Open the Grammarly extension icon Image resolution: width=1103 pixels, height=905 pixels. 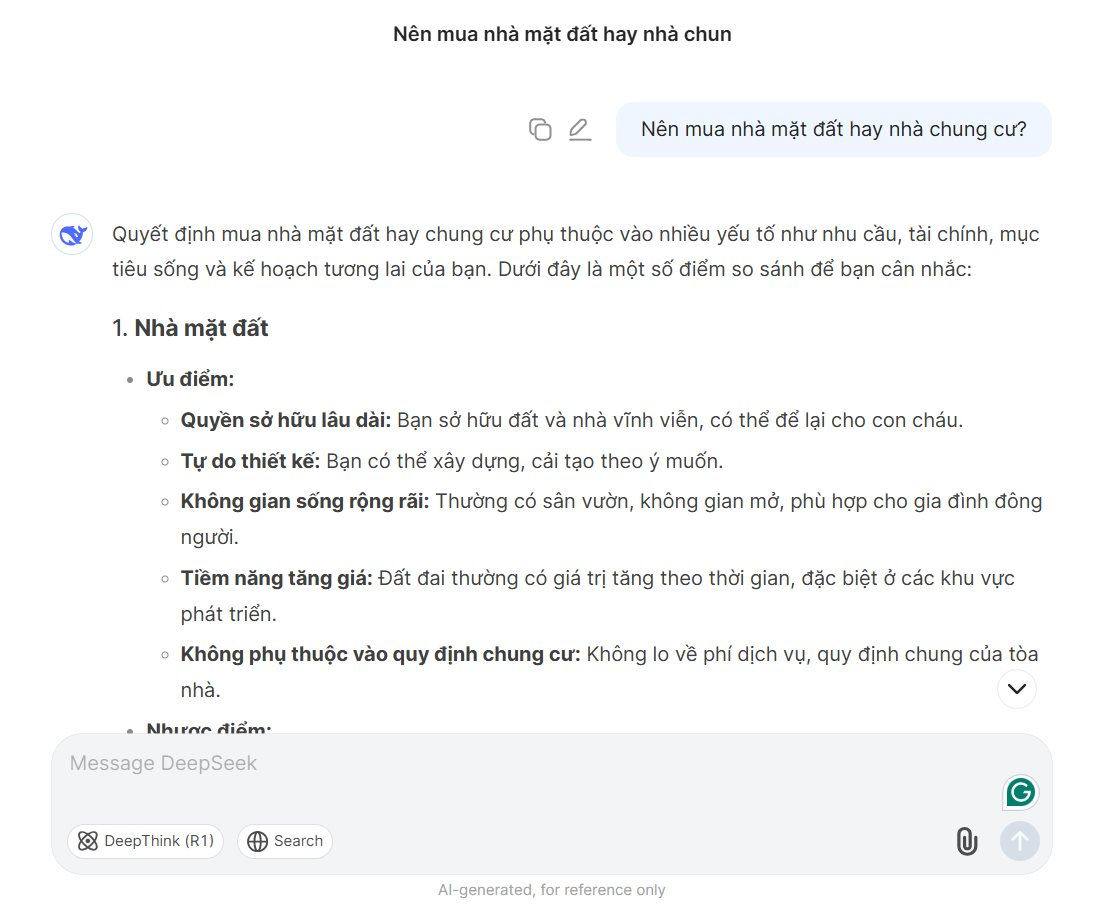tap(1020, 792)
